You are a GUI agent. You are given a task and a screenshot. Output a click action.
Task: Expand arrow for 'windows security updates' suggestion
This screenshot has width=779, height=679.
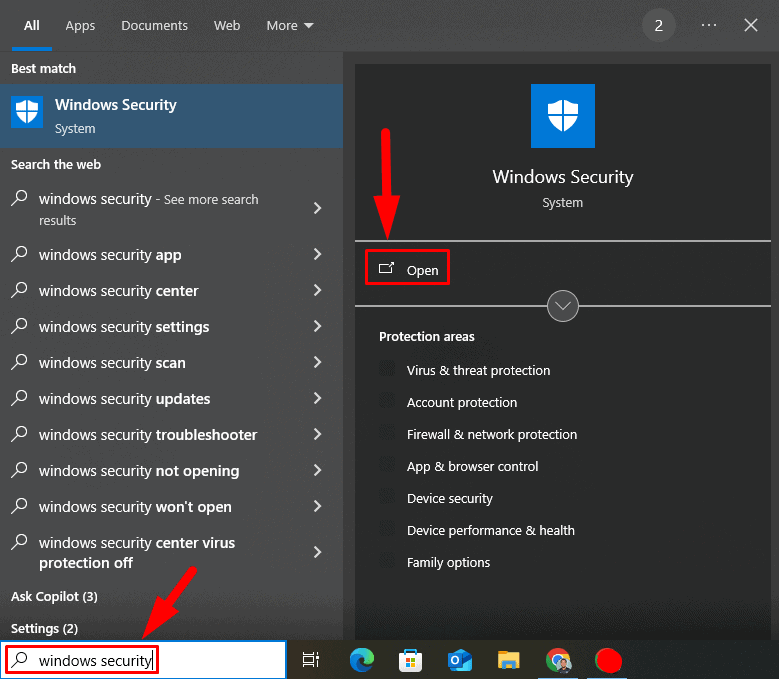(x=317, y=398)
